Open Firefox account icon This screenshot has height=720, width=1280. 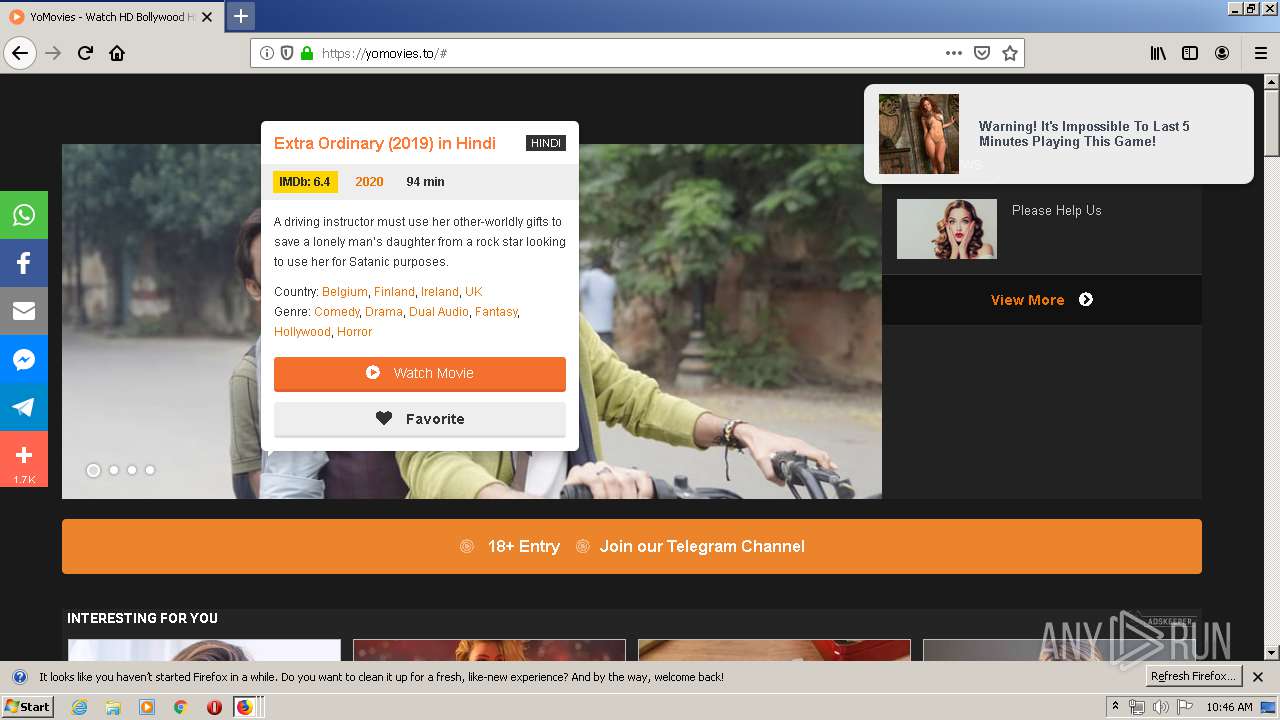[x=1222, y=53]
